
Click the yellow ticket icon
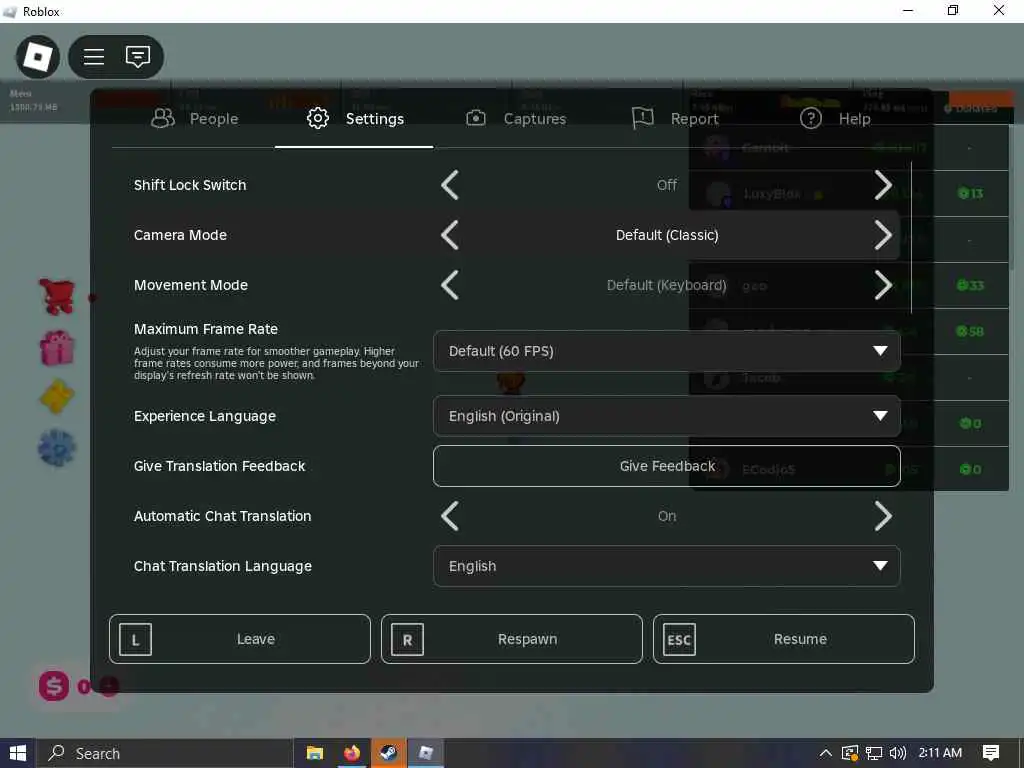click(57, 396)
